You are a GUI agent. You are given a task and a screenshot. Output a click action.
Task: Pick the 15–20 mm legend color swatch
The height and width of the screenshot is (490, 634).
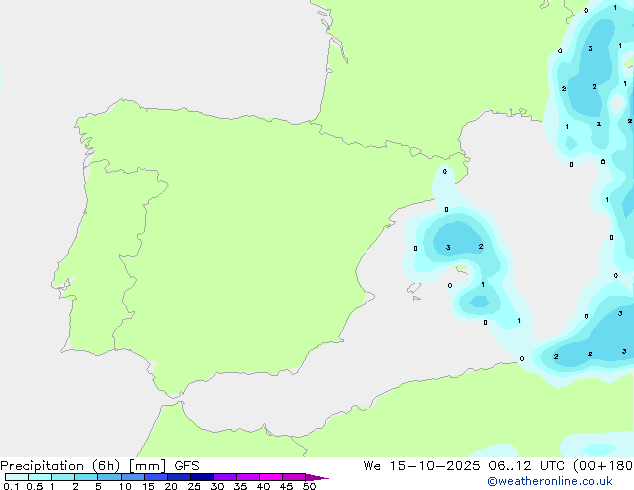155,477
